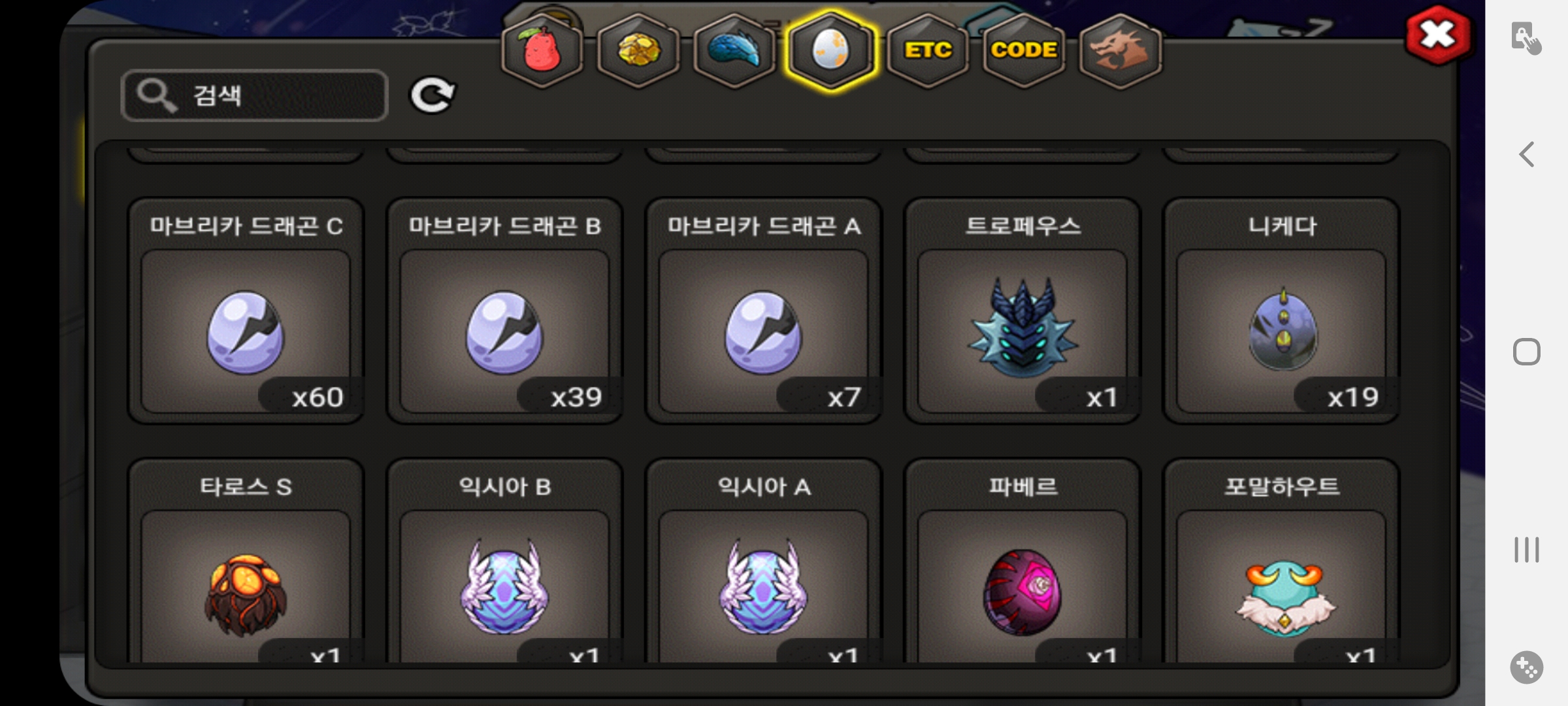Pick the 파베르 dark rose egg
This screenshot has height=706, width=1568.
coord(1022,562)
